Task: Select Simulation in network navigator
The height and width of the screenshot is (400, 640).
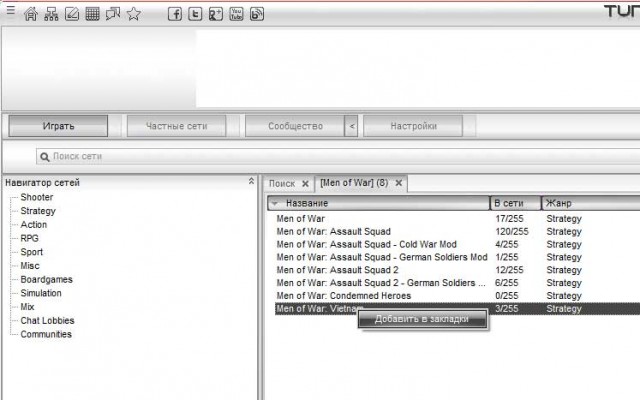Action: coord(41,293)
